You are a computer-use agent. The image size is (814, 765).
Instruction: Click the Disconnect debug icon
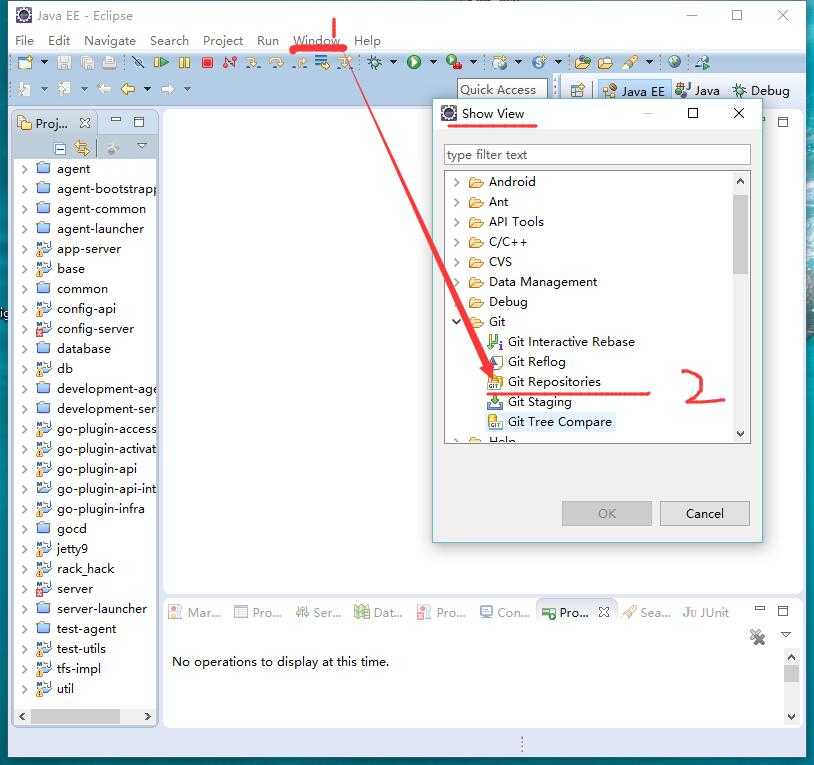coord(230,63)
